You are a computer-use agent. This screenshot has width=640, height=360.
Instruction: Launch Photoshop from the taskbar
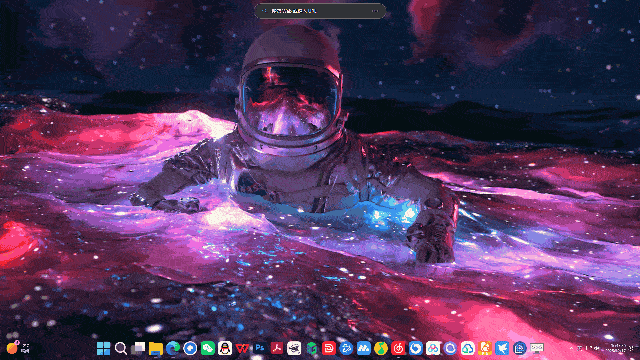click(x=260, y=348)
